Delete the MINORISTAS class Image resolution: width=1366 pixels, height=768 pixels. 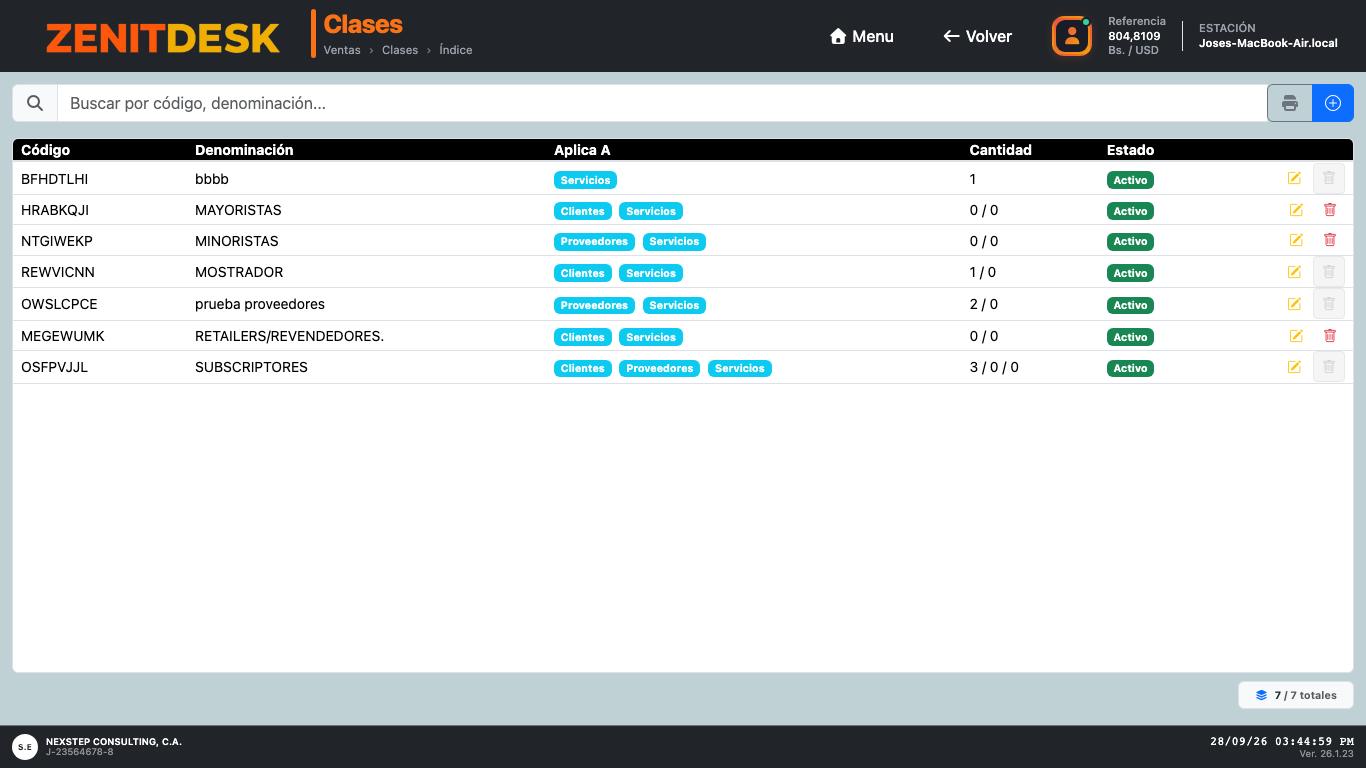pyautogui.click(x=1330, y=240)
